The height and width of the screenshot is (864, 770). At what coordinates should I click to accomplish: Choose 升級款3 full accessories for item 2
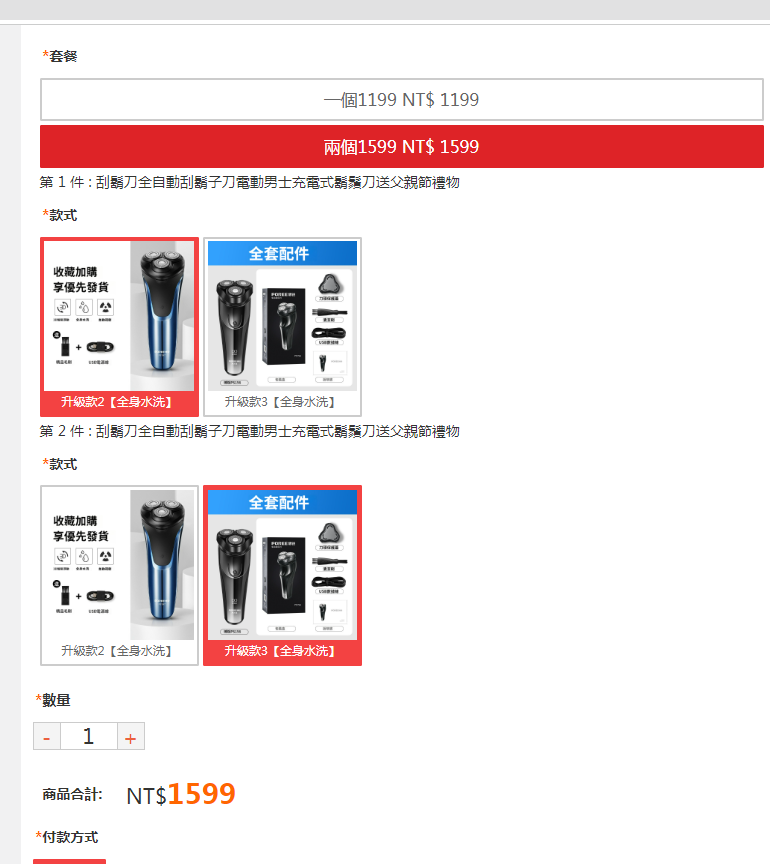click(x=282, y=575)
